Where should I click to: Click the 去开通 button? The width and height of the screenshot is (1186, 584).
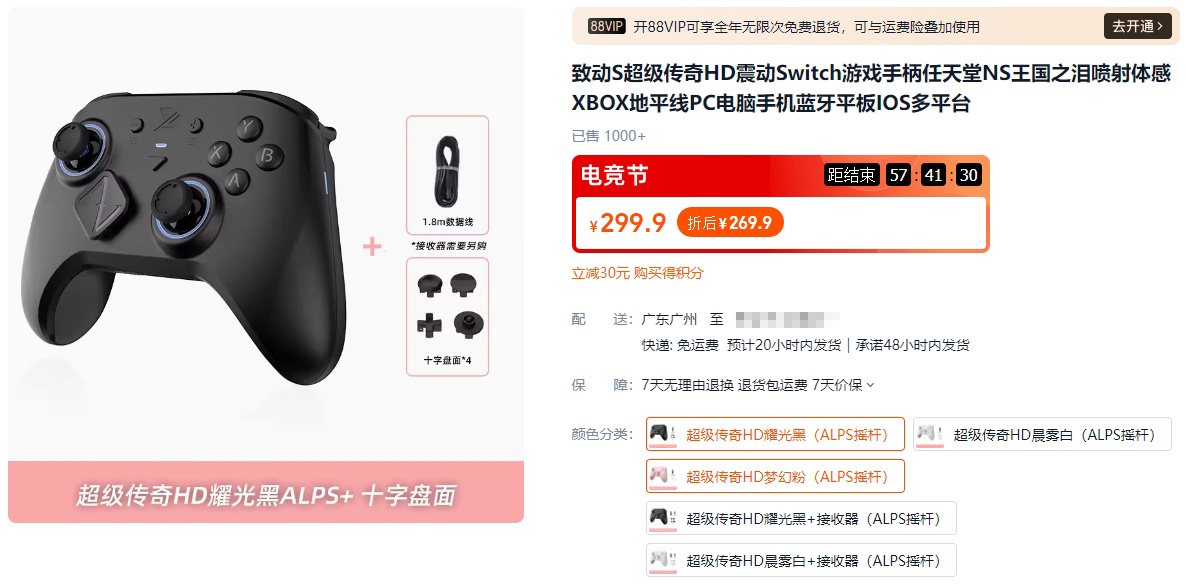click(x=1137, y=26)
